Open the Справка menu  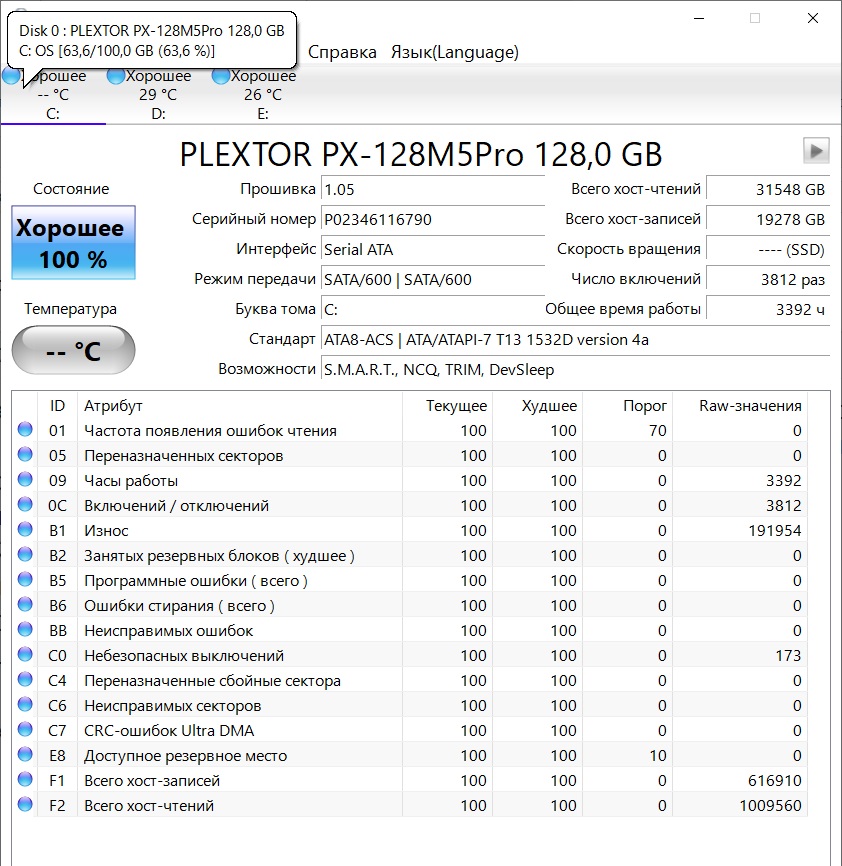[x=342, y=52]
